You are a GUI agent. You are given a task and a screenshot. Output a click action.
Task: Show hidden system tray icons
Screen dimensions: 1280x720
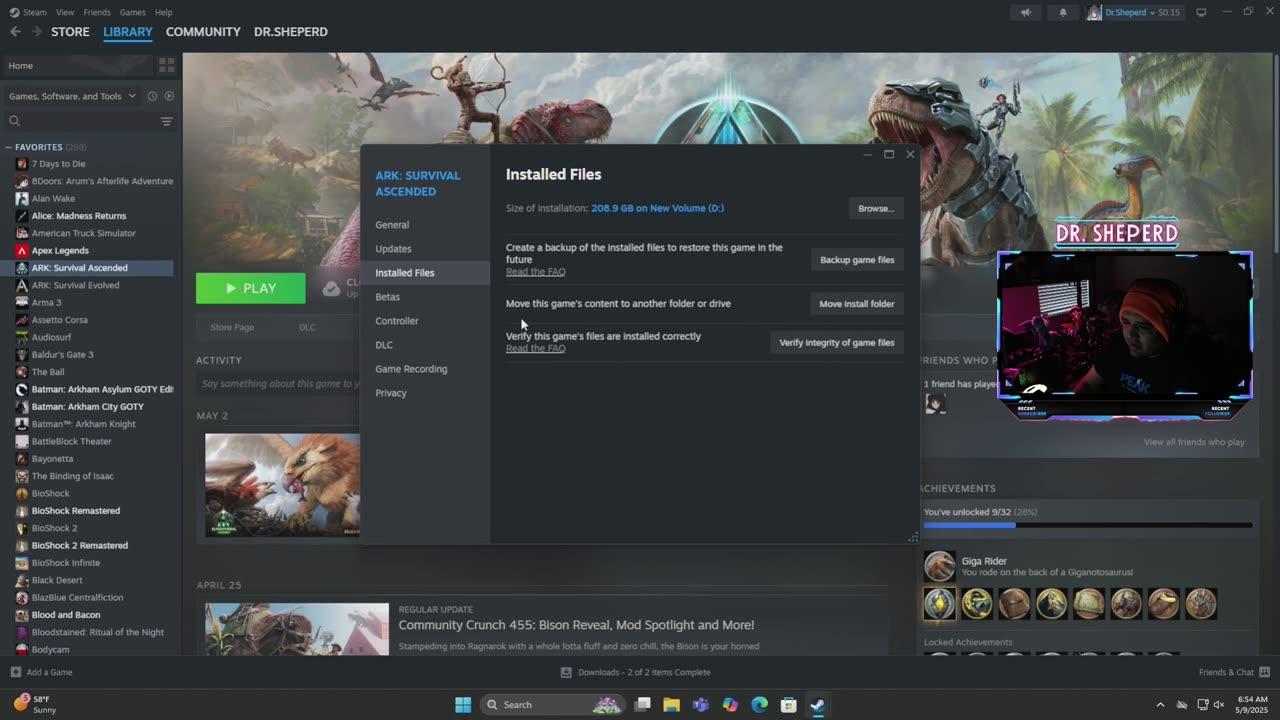pyautogui.click(x=1160, y=705)
